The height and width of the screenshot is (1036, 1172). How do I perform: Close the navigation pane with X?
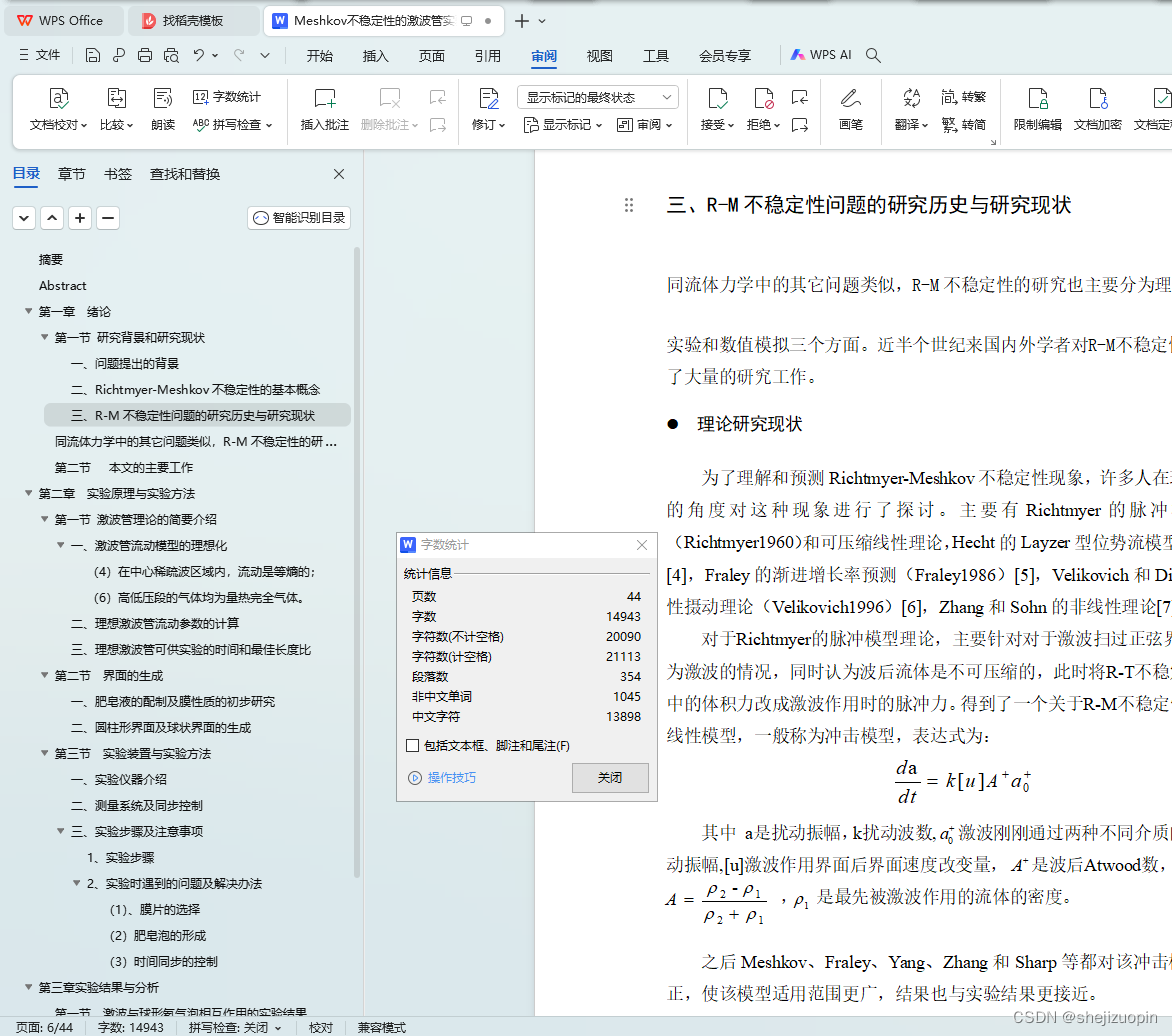point(339,174)
